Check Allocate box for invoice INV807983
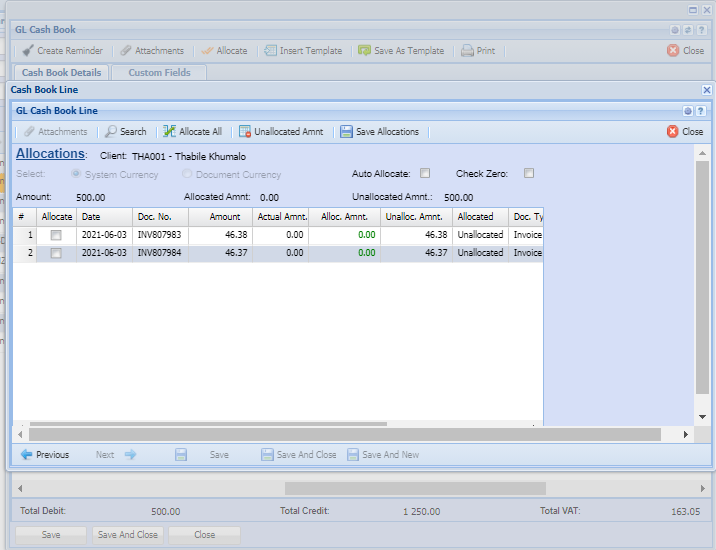The image size is (716, 550). coord(56,235)
